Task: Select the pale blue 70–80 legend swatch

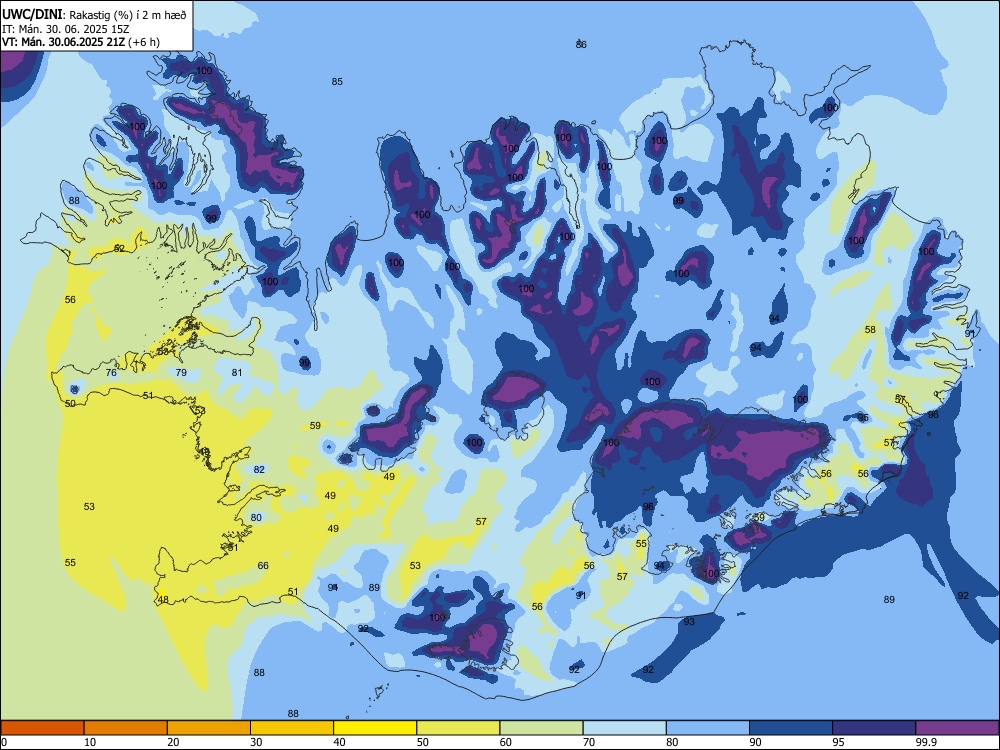Action: pyautogui.click(x=624, y=728)
